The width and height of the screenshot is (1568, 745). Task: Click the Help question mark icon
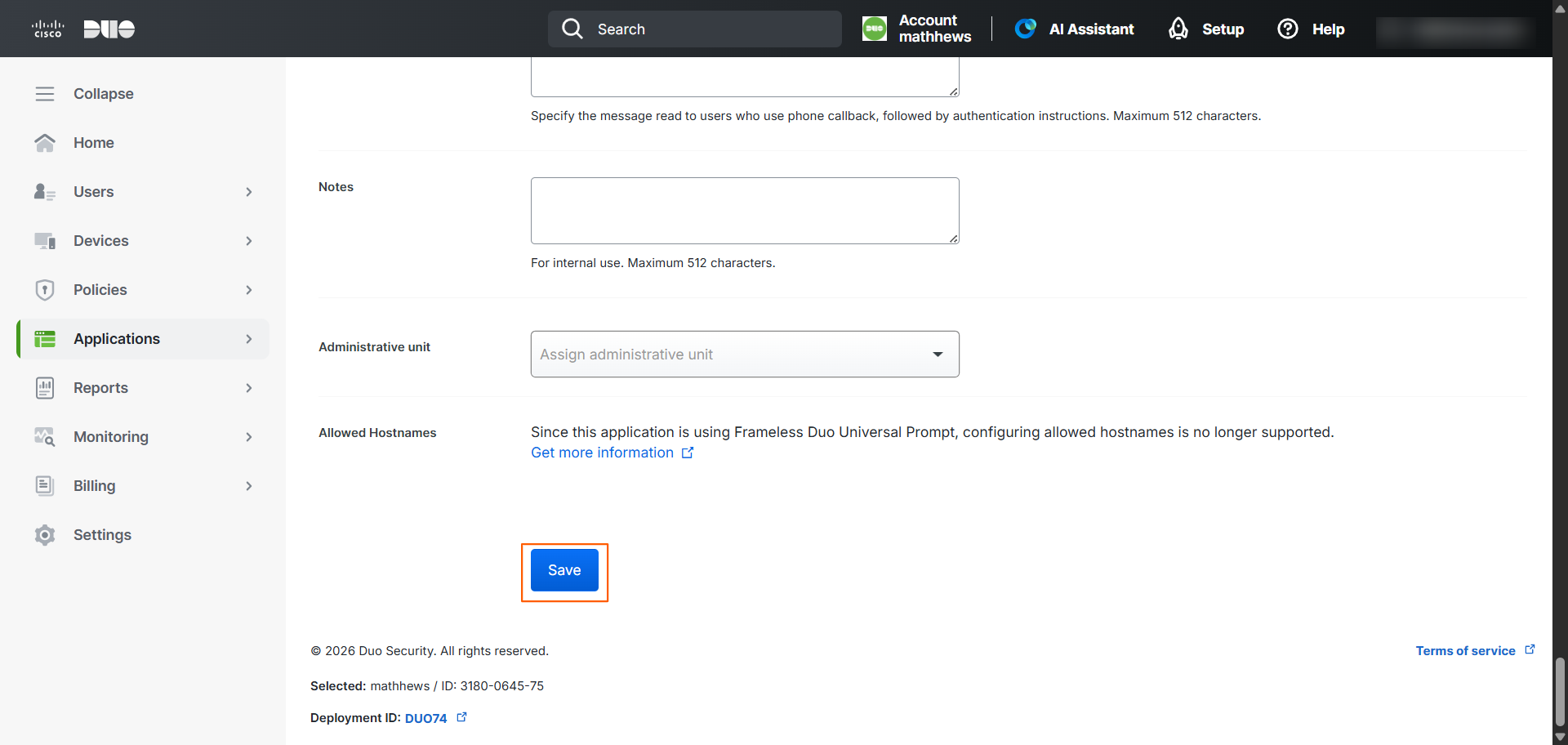click(x=1288, y=29)
